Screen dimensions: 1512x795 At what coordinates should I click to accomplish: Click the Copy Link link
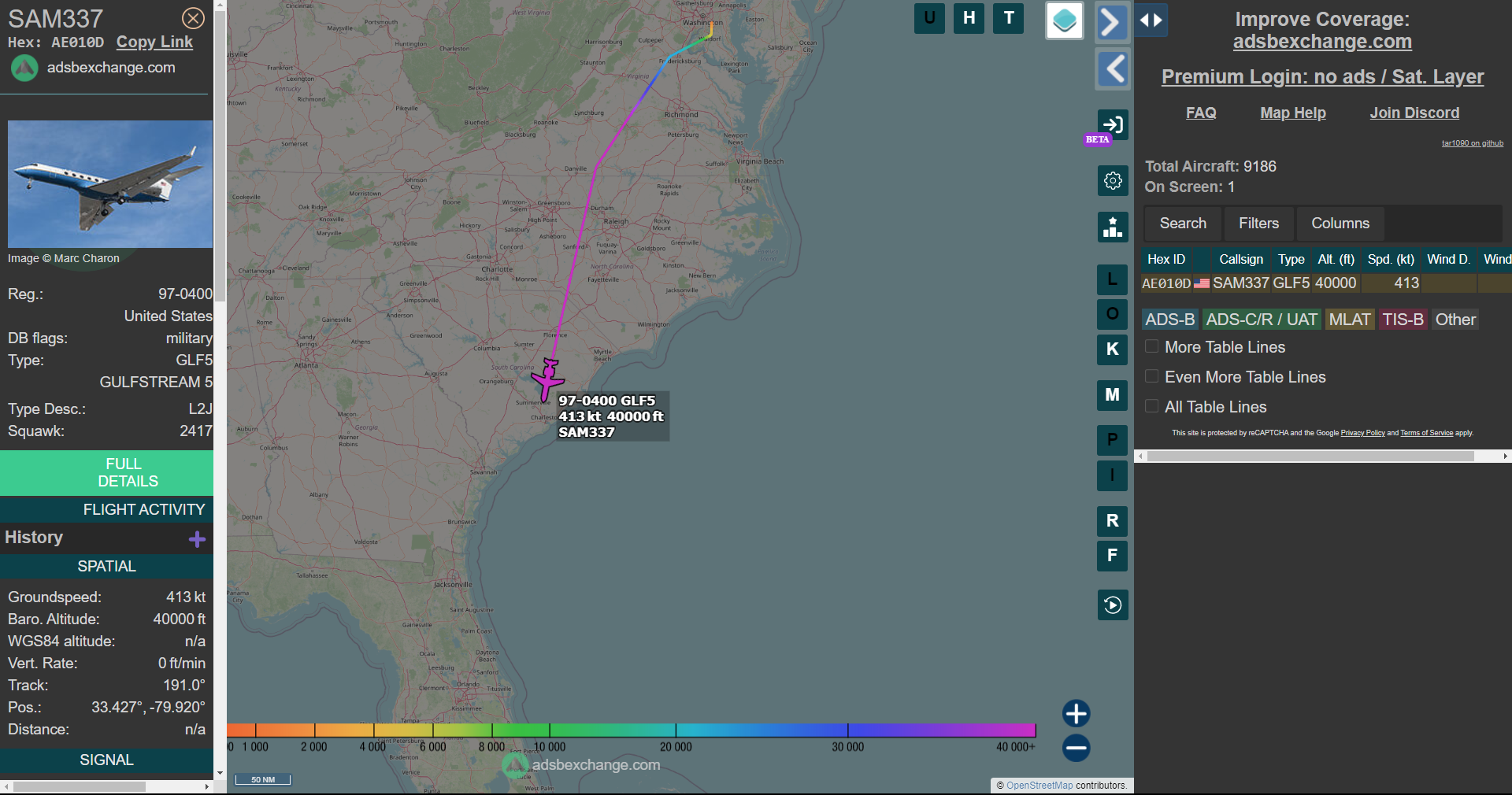pyautogui.click(x=154, y=43)
